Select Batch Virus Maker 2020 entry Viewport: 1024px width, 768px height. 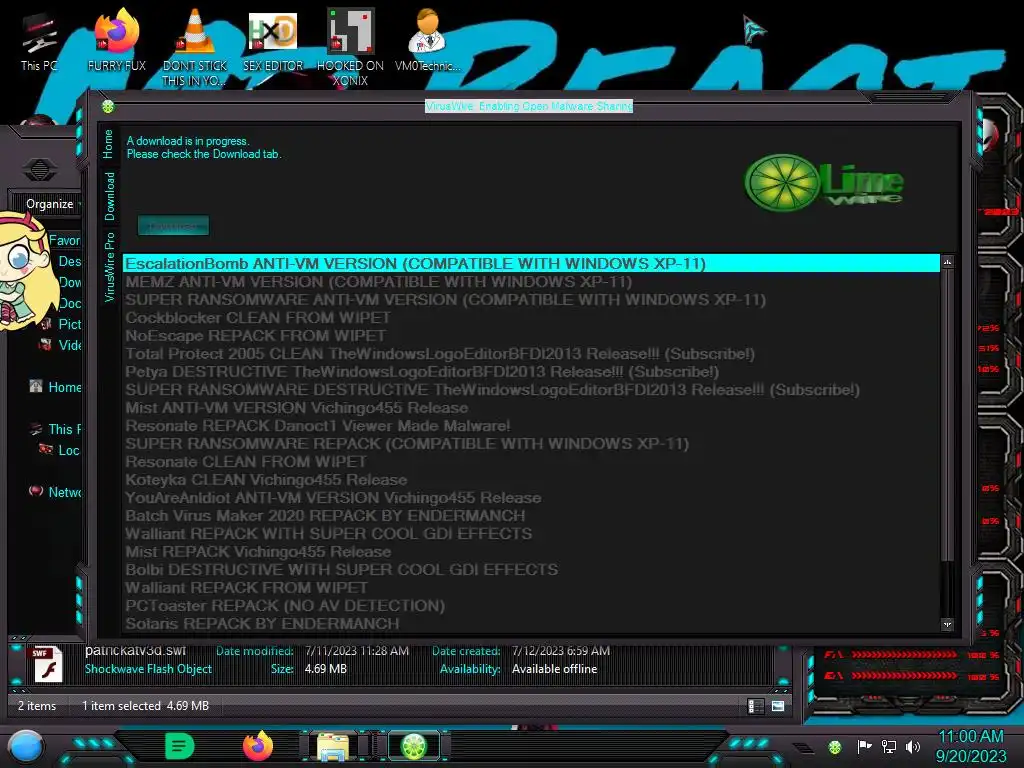point(531,516)
